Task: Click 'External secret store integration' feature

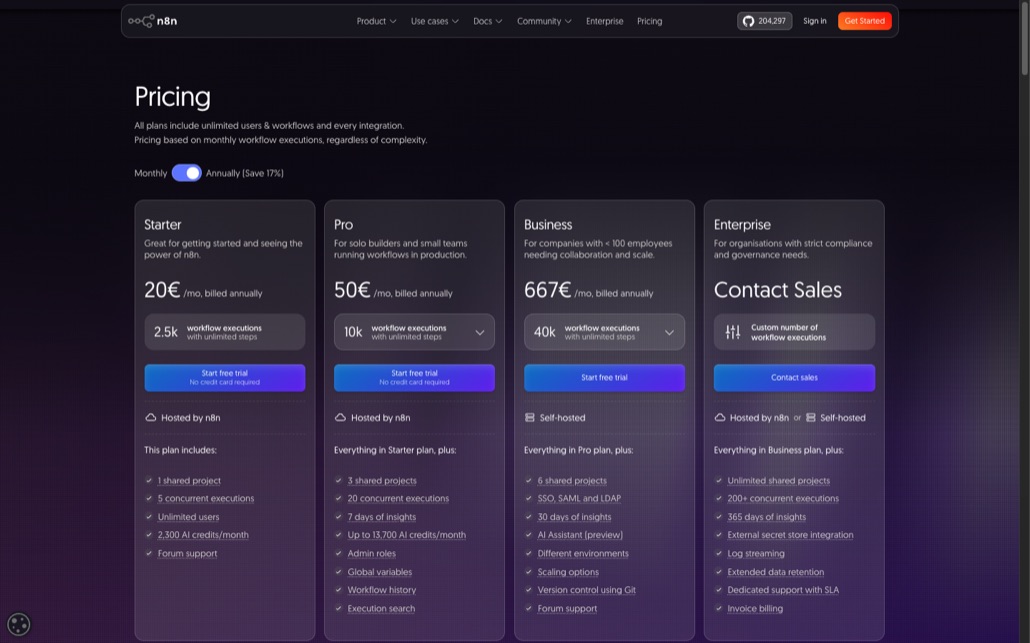Action: [790, 535]
